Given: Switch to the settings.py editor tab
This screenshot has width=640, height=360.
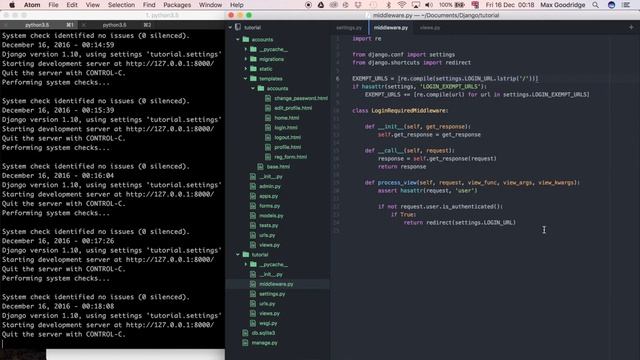Looking at the screenshot, I should (349, 28).
